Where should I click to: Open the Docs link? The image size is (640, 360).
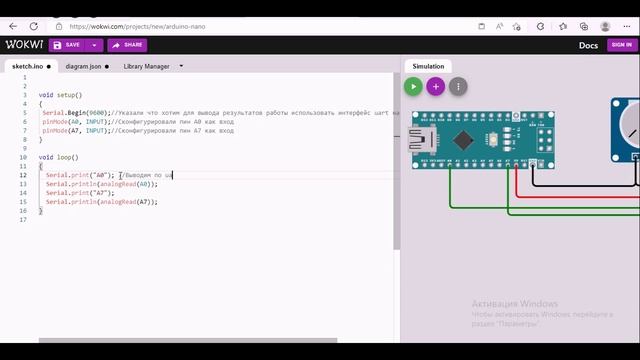click(588, 45)
